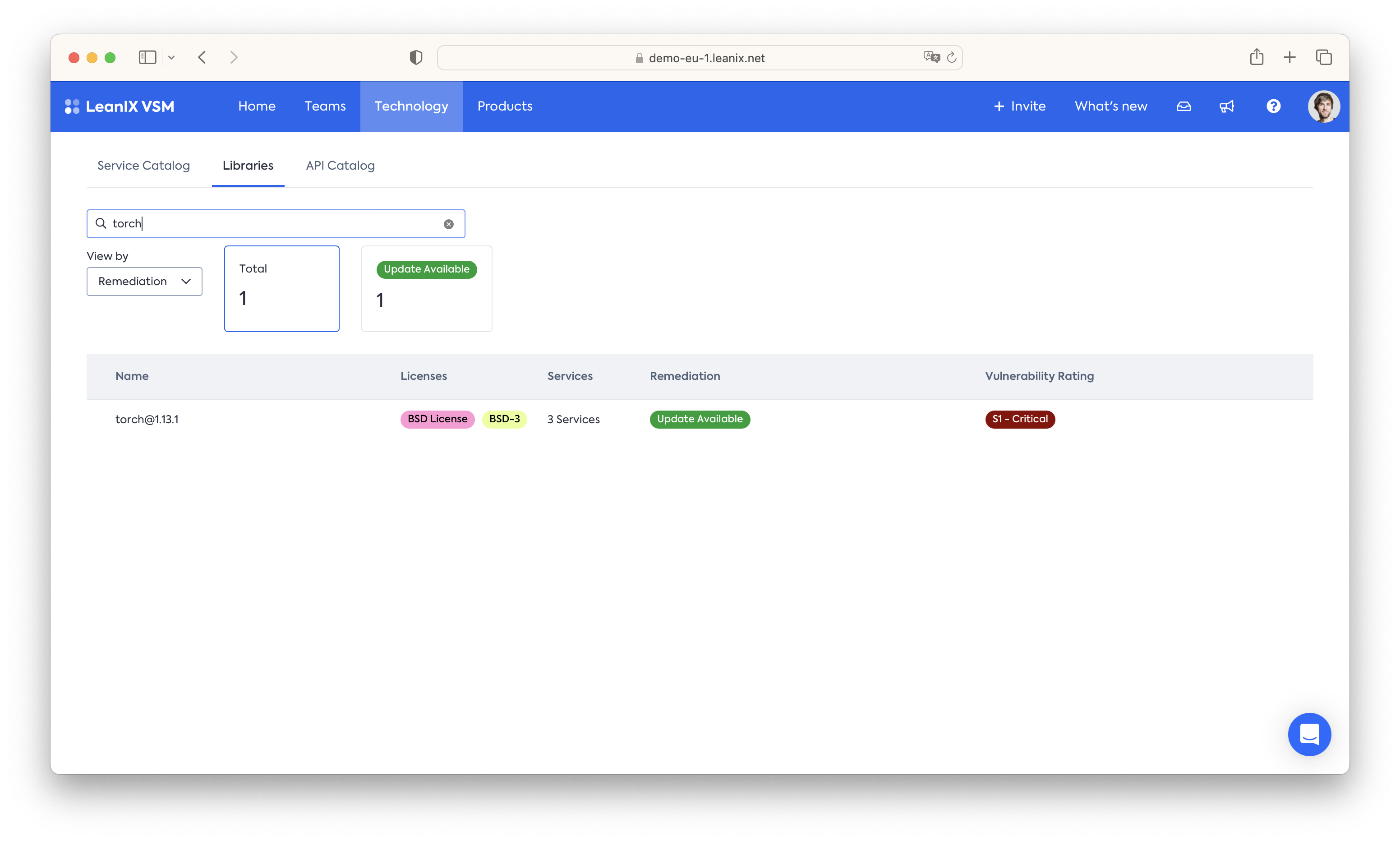Open the help question mark icon
Screen dimensions: 1400x841
(1273, 106)
